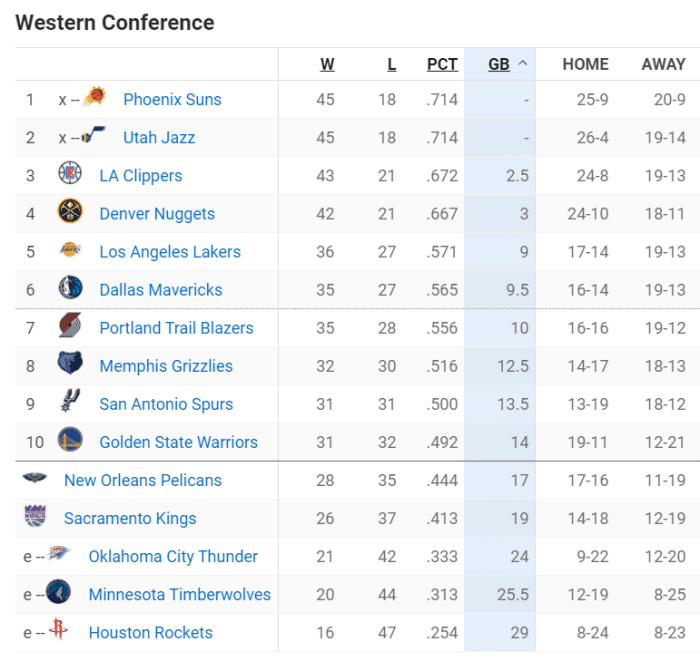The width and height of the screenshot is (700, 661).
Task: Click the HOME column header
Action: coord(585,64)
